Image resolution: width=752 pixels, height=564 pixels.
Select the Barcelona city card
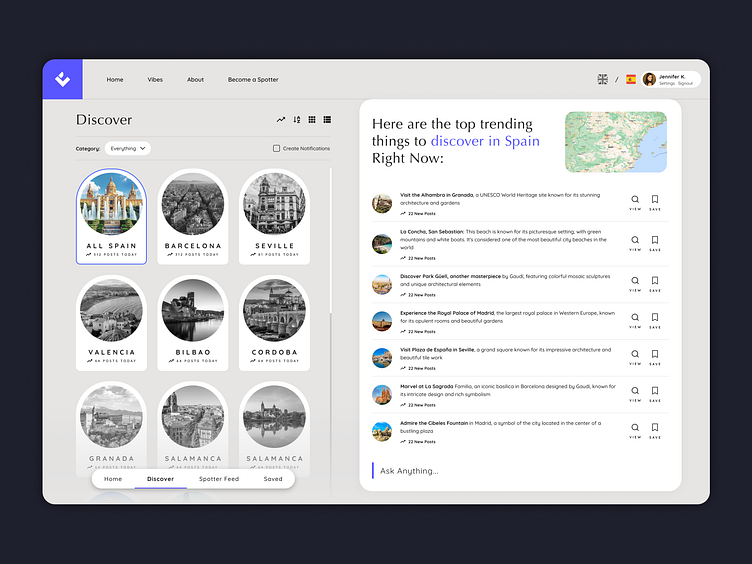(193, 216)
